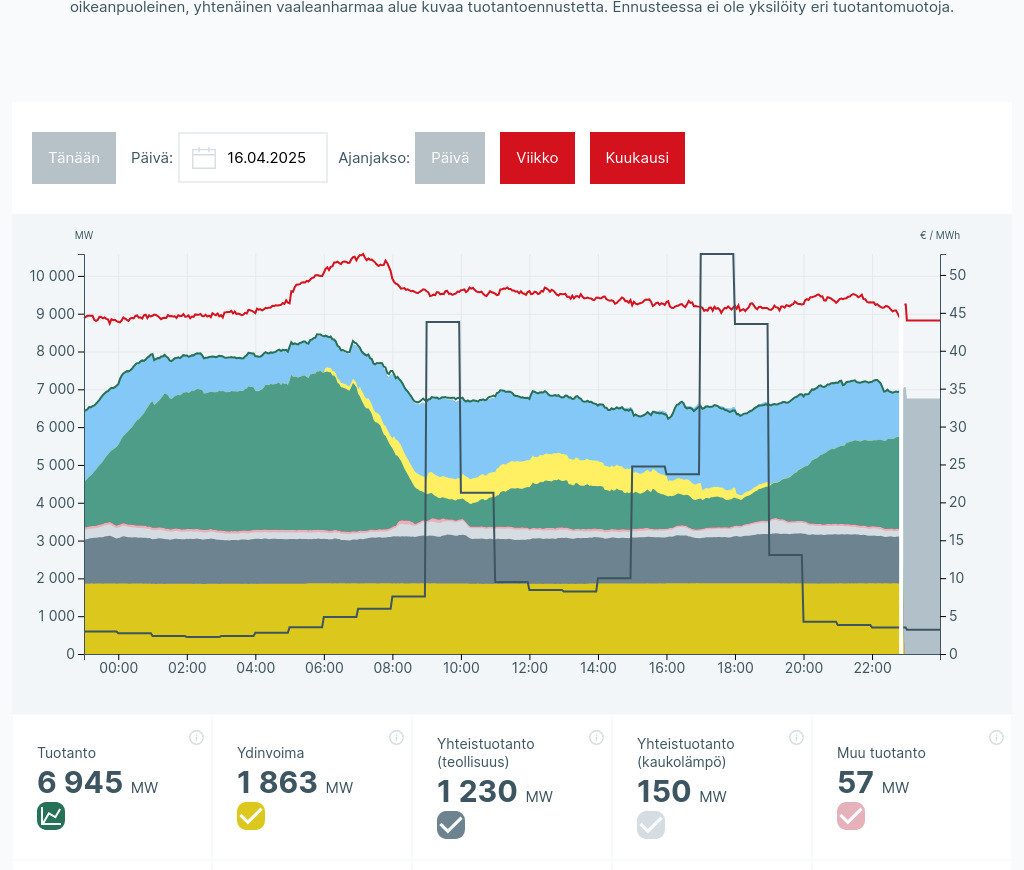Toggle yellow Ydinvoima checkbox
This screenshot has height=870, width=1024.
click(x=251, y=816)
